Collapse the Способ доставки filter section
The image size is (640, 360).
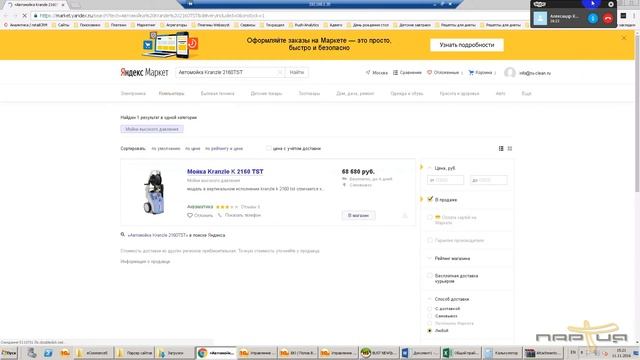click(429, 299)
